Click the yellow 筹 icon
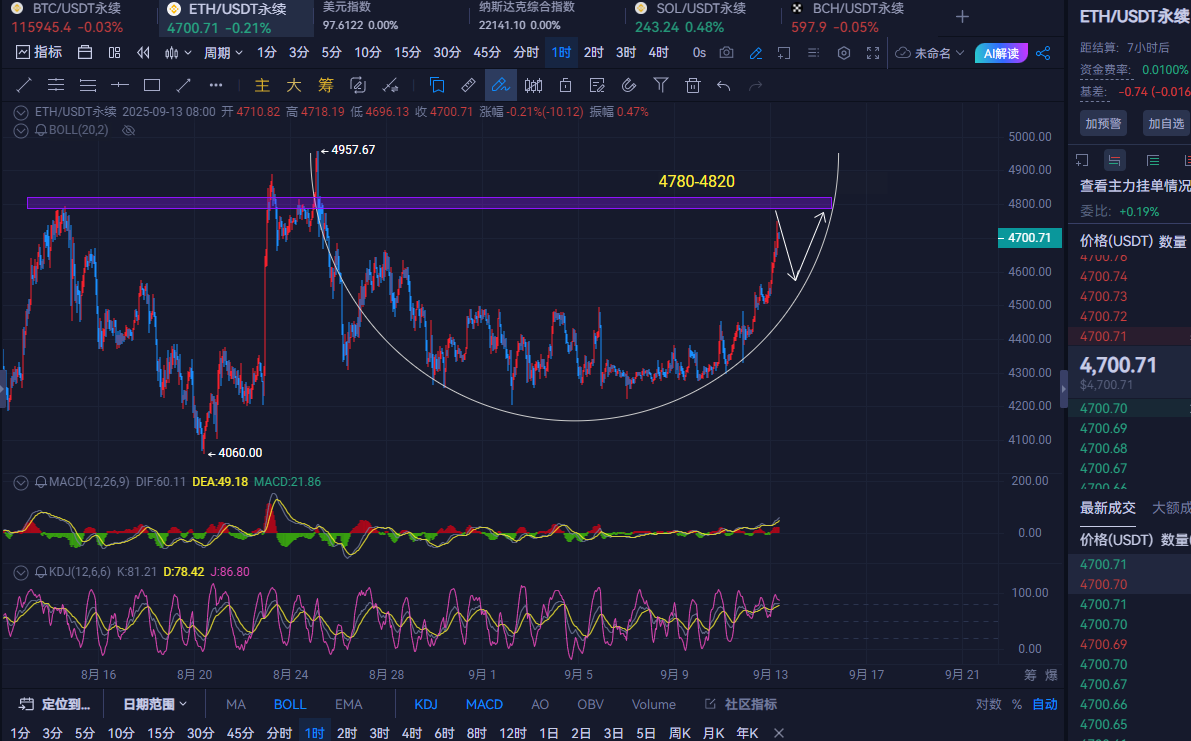This screenshot has width=1191, height=741. pyautogui.click(x=326, y=85)
